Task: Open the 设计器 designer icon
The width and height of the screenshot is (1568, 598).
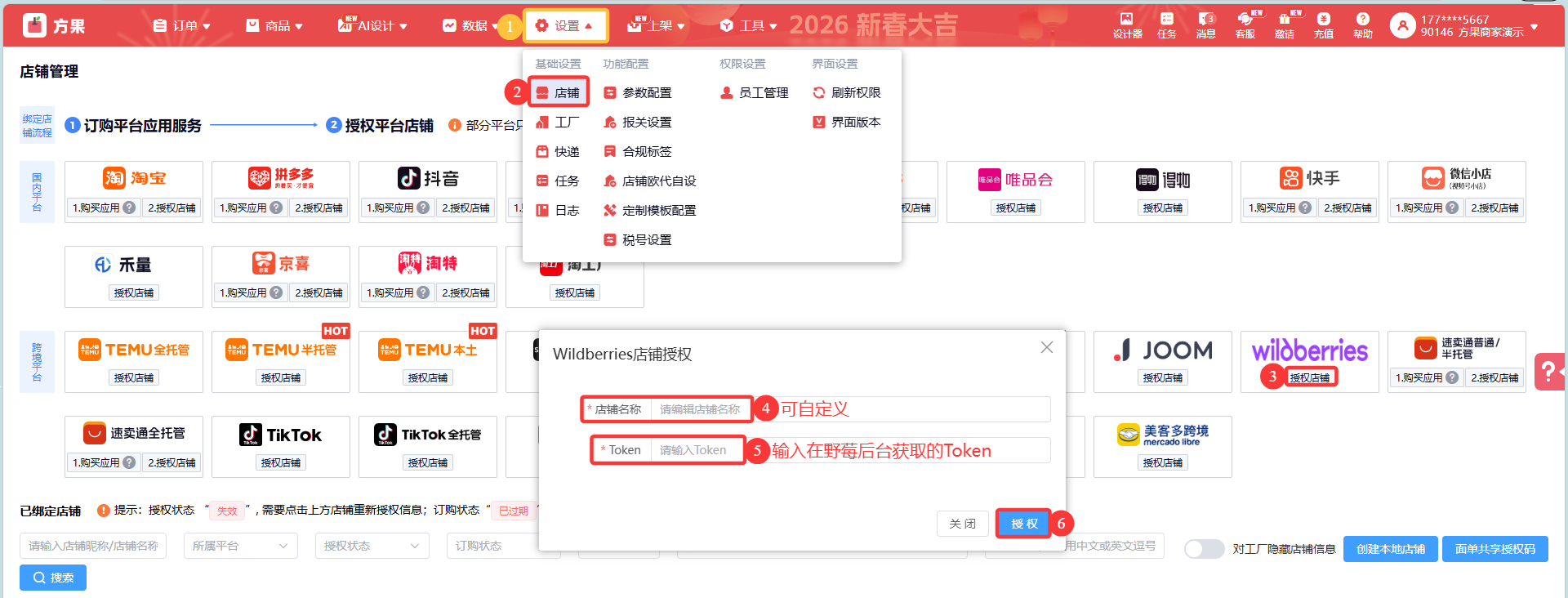Action: [1127, 25]
